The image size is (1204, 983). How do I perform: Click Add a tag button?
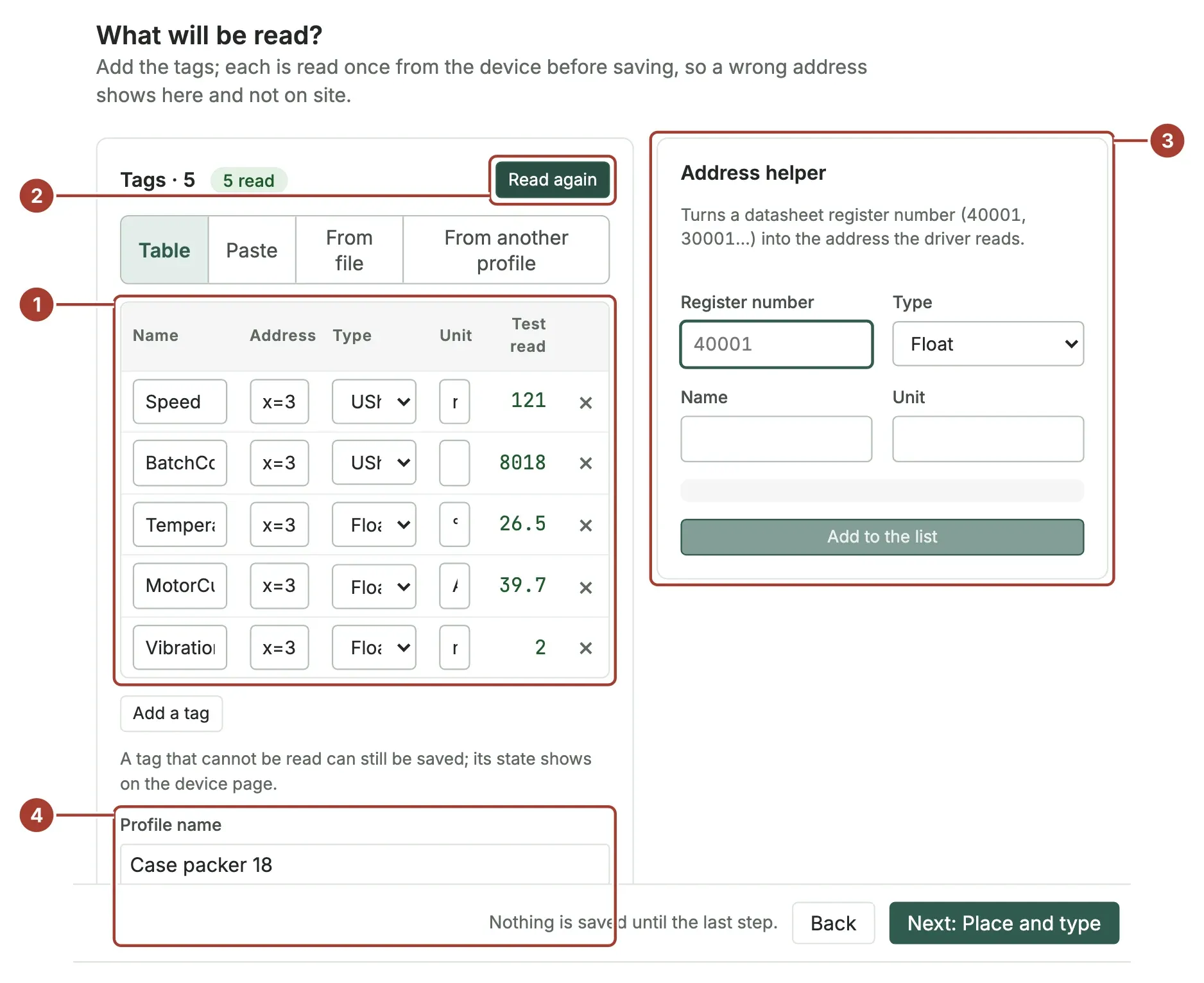tap(171, 713)
